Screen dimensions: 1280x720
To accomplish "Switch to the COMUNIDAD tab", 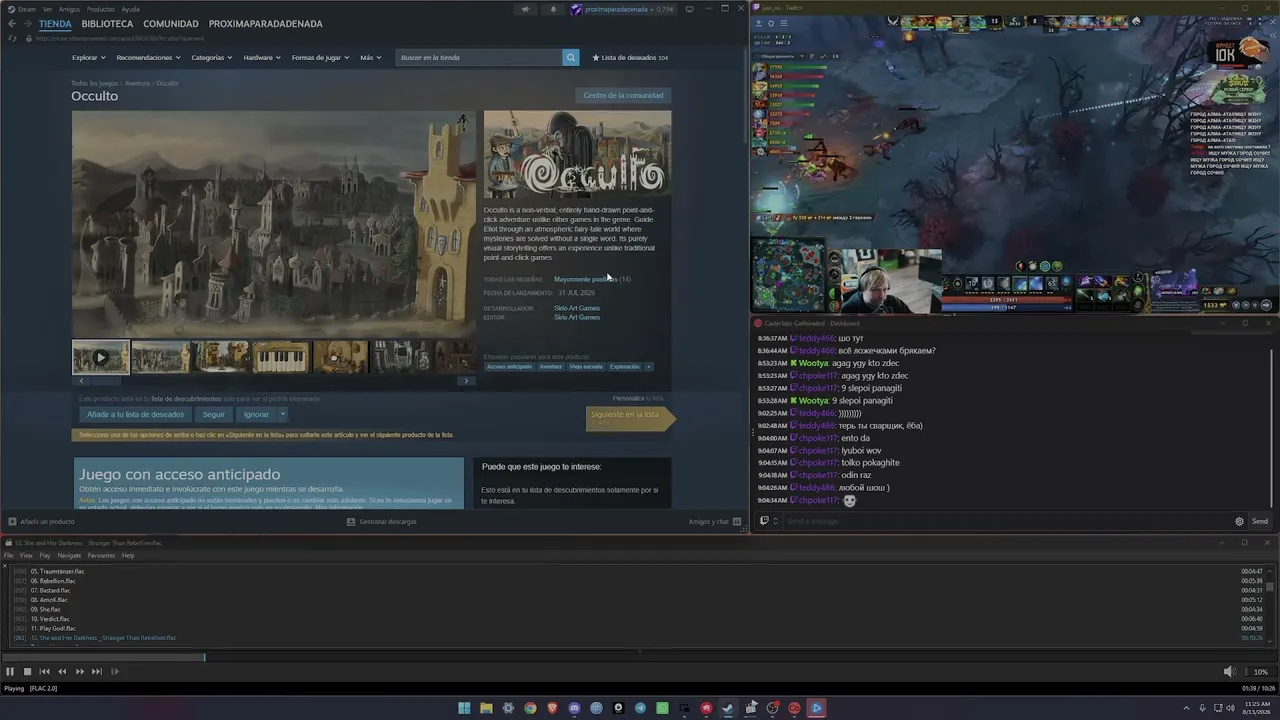I will click(x=171, y=24).
